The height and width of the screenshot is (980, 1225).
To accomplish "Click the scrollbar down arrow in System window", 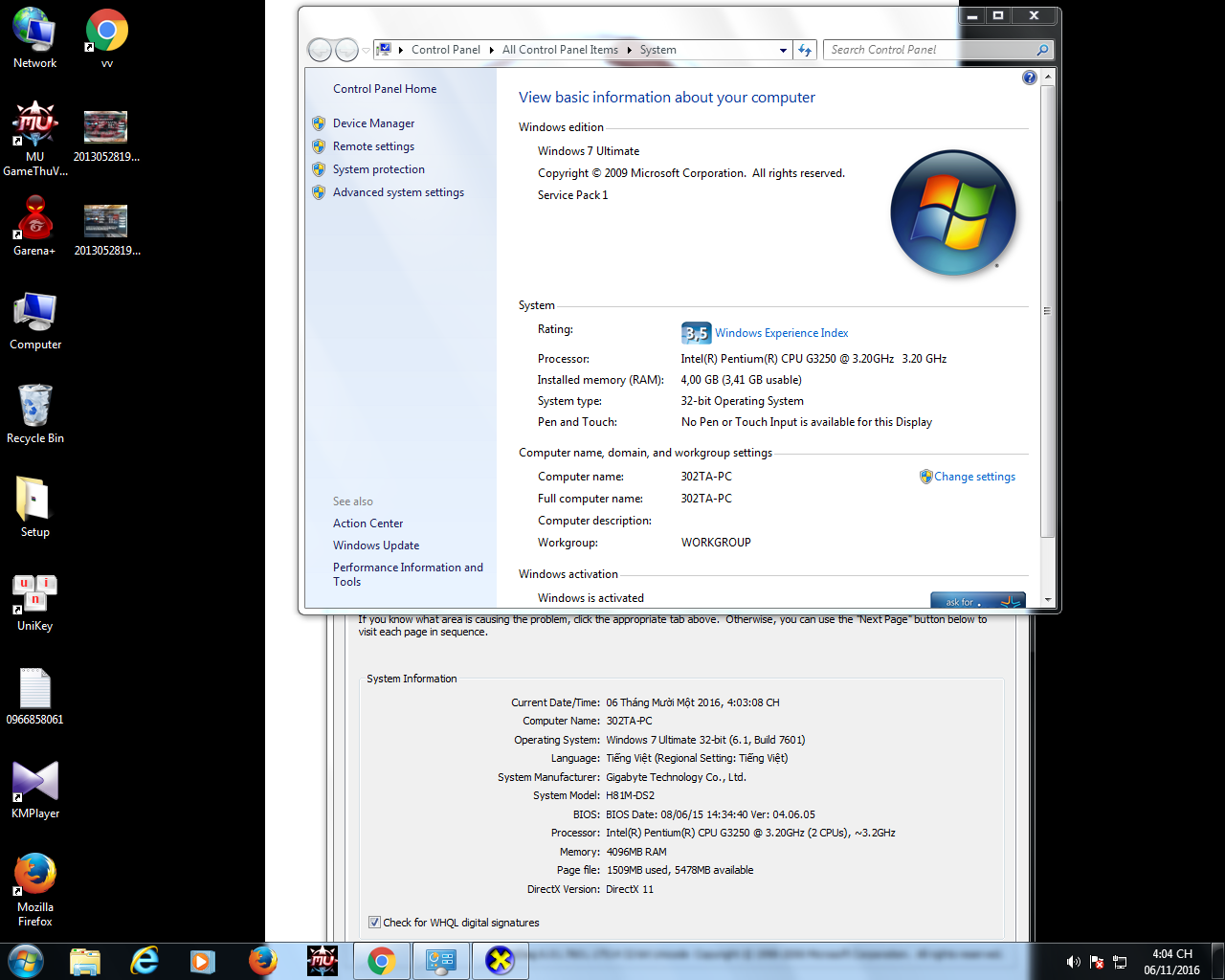I will (x=1047, y=600).
